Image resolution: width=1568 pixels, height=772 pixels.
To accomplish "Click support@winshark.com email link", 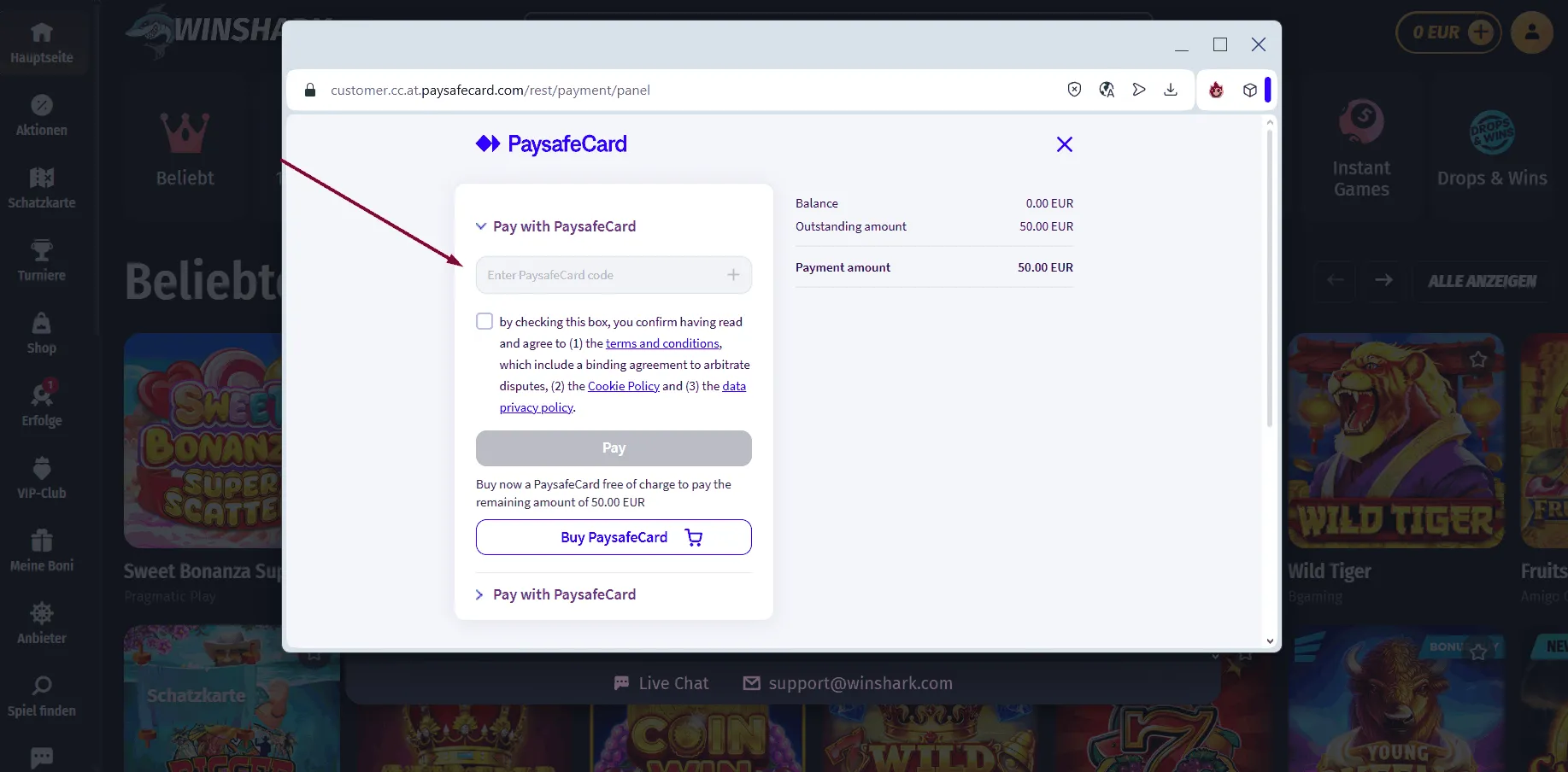I will click(848, 683).
